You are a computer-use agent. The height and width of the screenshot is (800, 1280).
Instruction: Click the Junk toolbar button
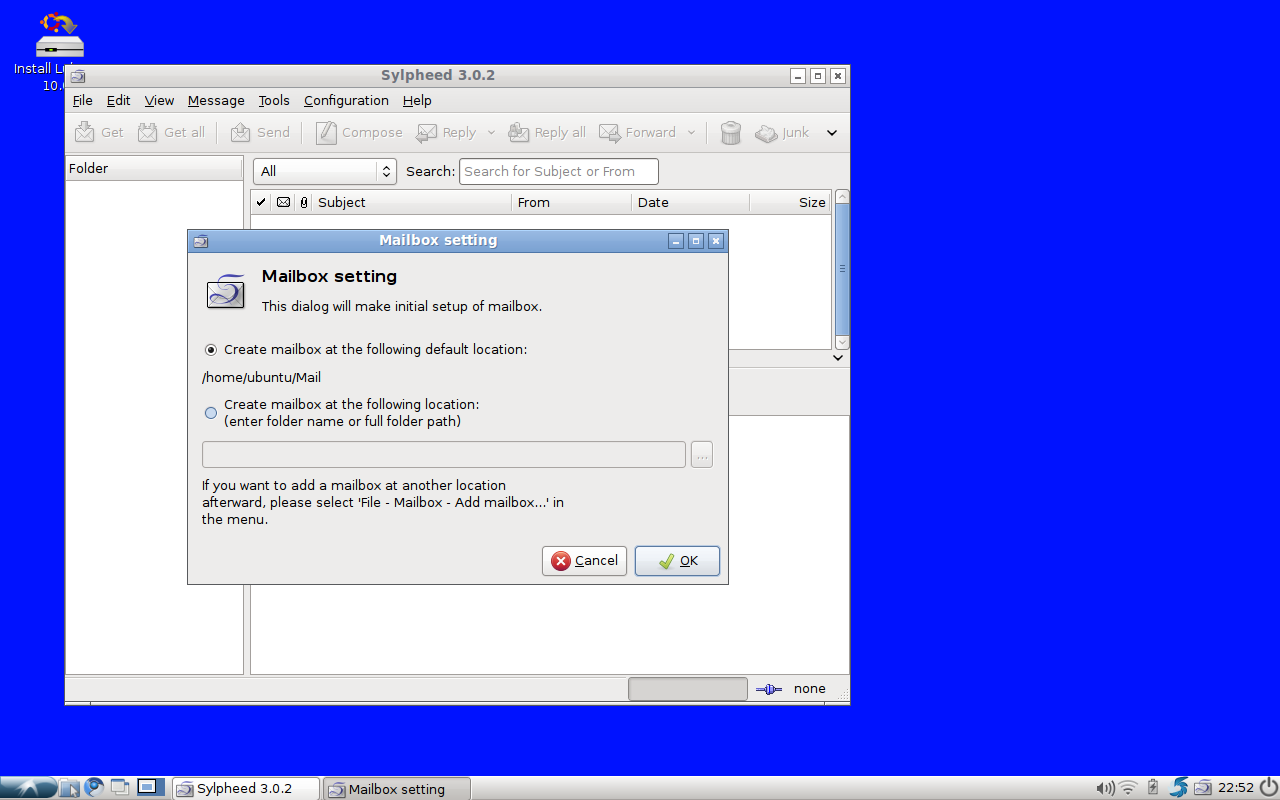click(x=782, y=132)
